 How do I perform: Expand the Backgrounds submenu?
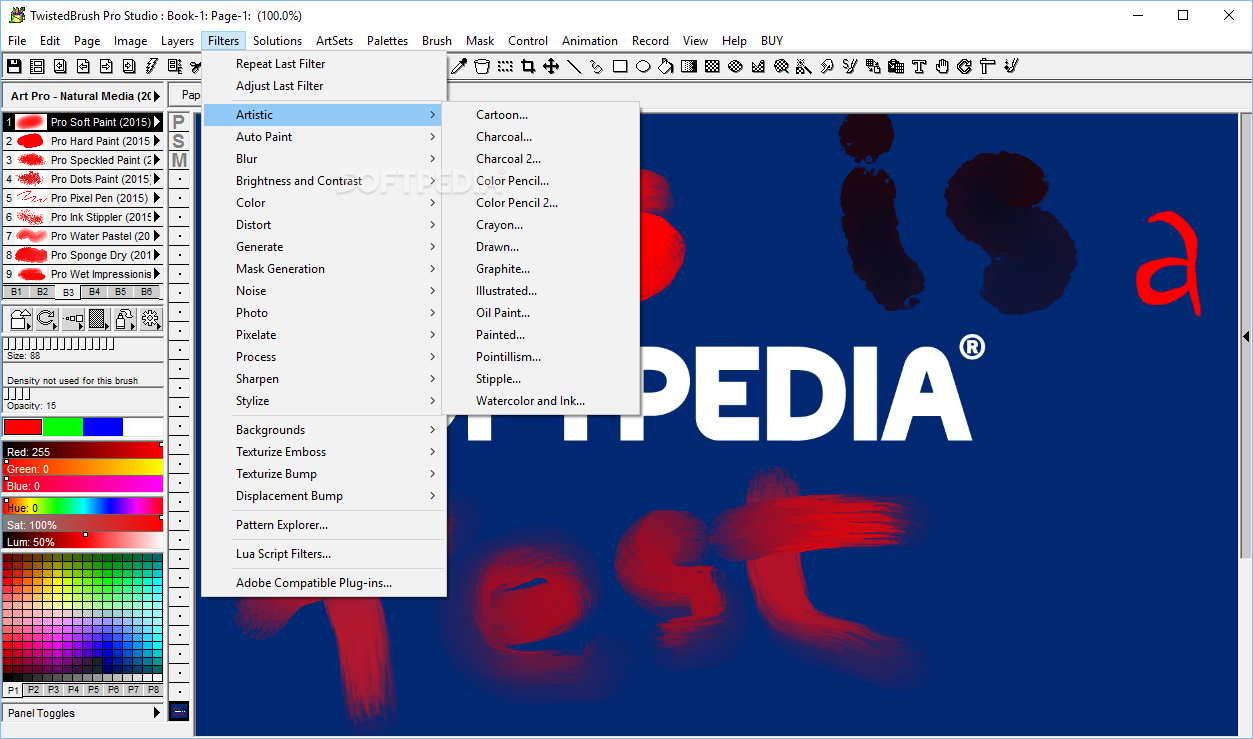pos(323,430)
